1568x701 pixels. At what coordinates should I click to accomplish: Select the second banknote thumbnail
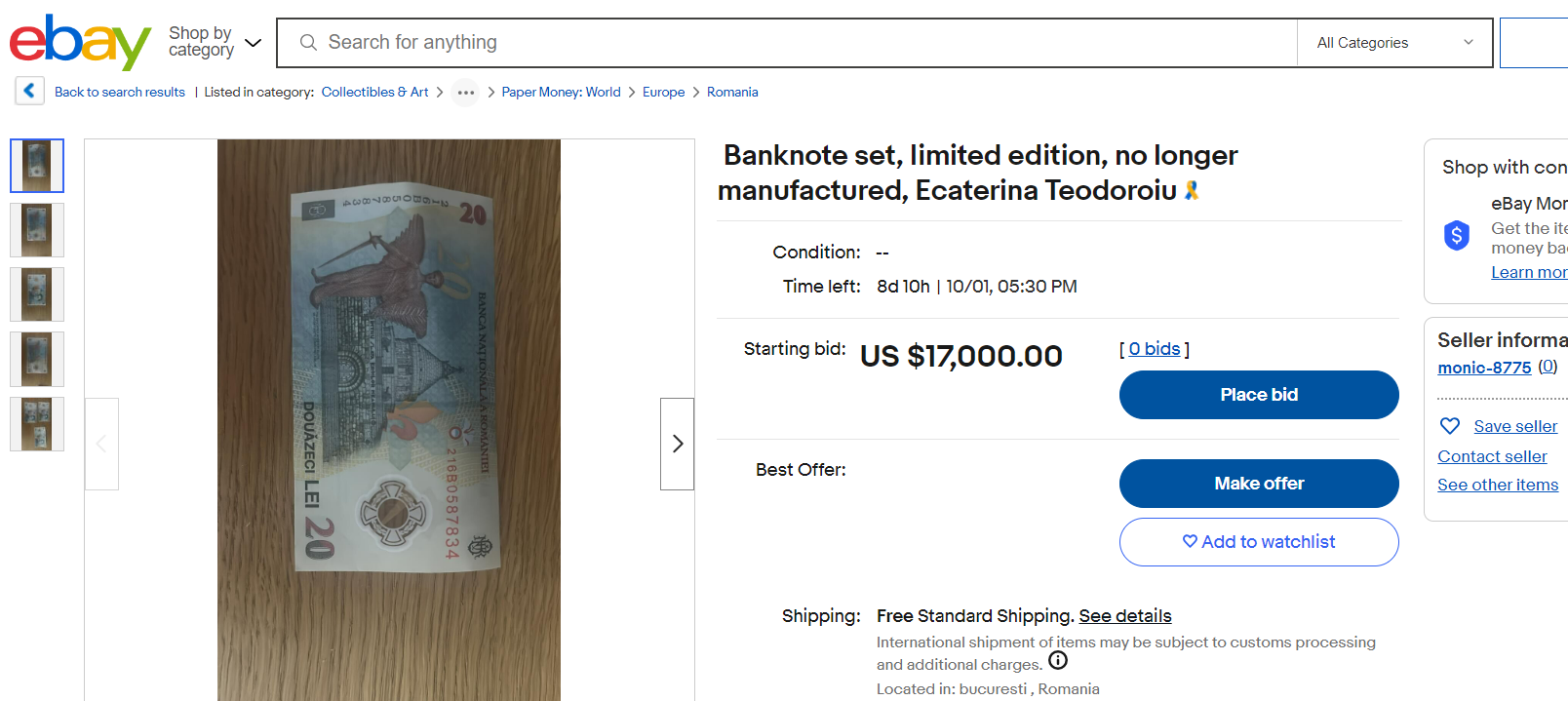[x=37, y=230]
